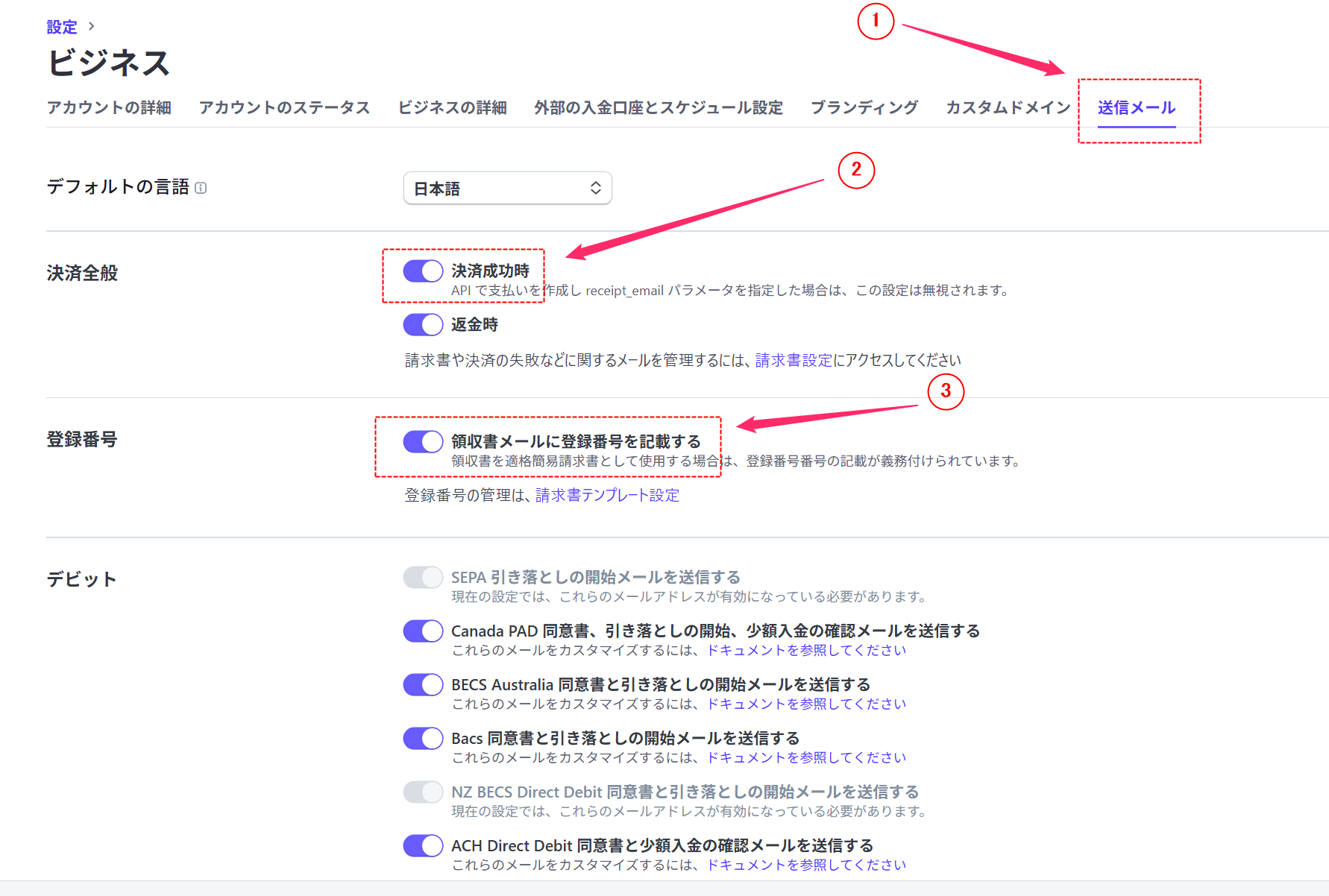Go to the ブランディング tab

864,108
